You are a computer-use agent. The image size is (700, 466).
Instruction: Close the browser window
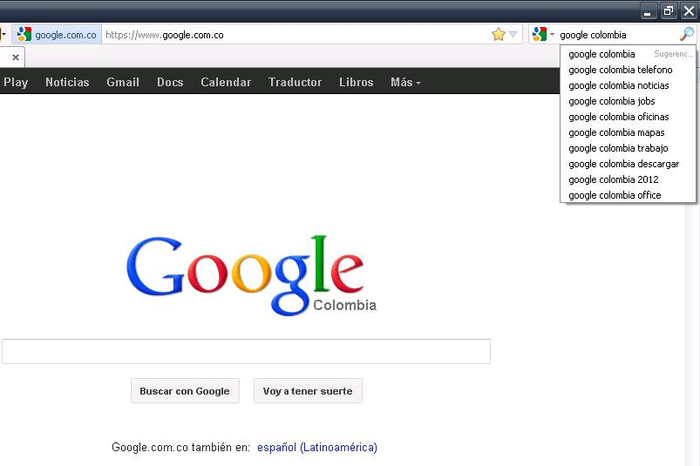click(x=689, y=11)
